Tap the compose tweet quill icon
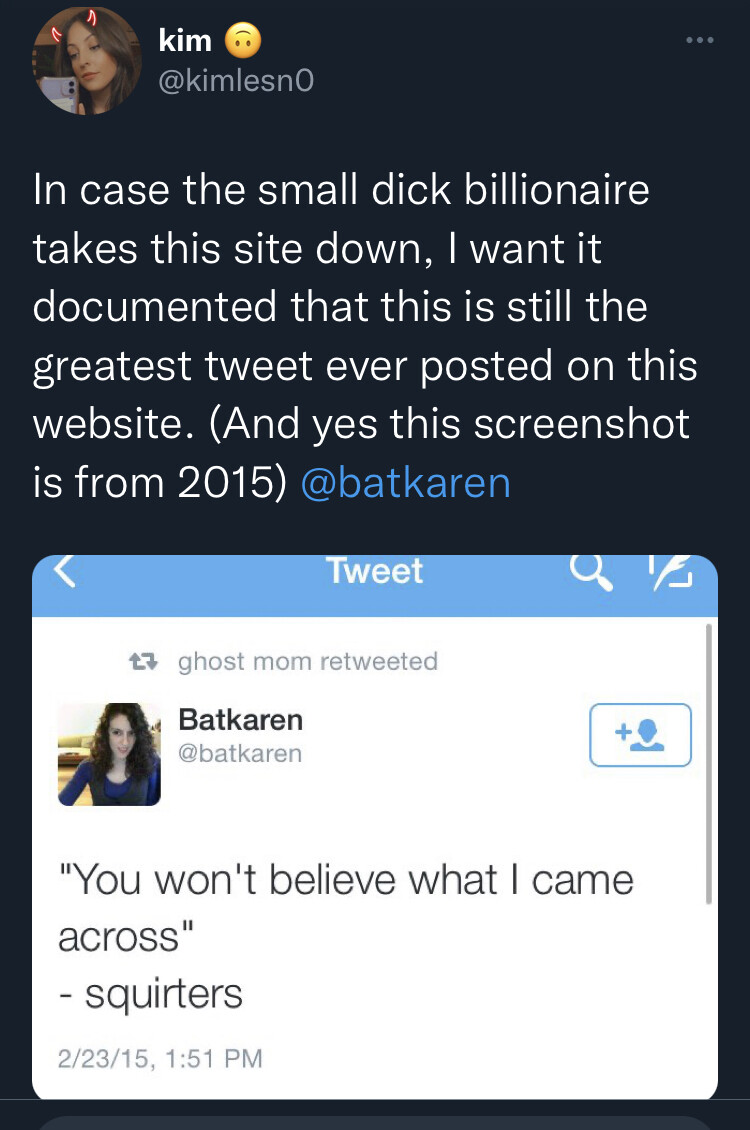Viewport: 750px width, 1130px height. tap(670, 572)
